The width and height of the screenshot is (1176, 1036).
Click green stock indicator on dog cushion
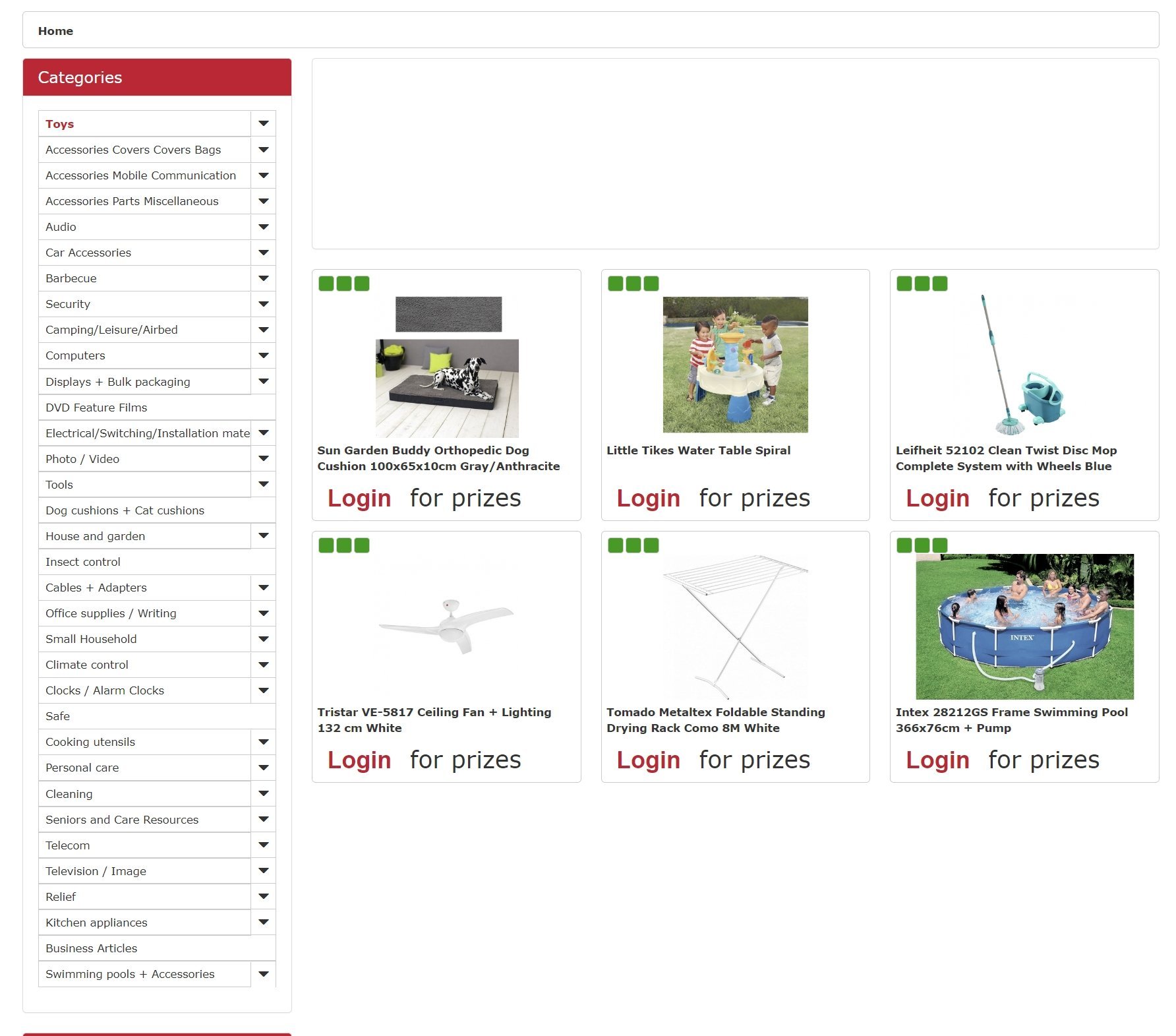(344, 284)
